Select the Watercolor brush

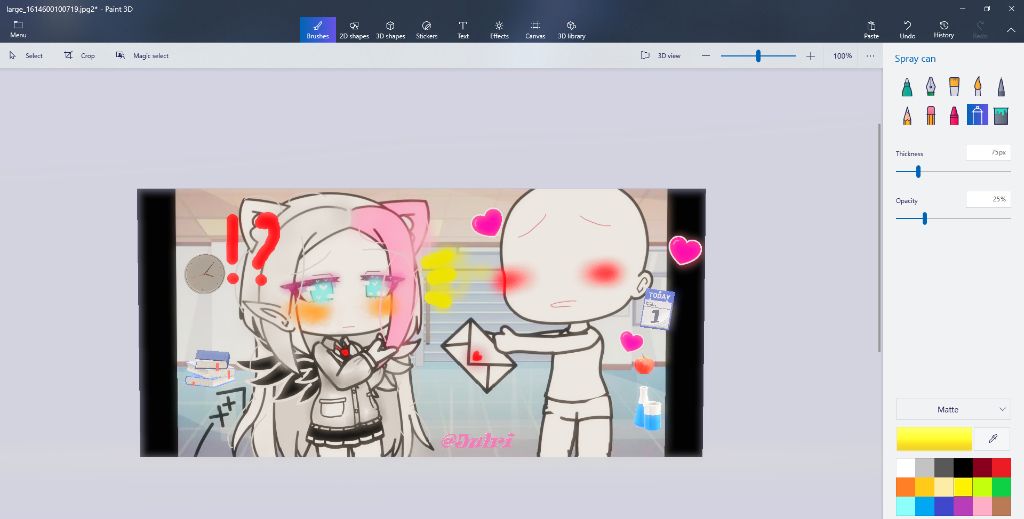pos(978,86)
